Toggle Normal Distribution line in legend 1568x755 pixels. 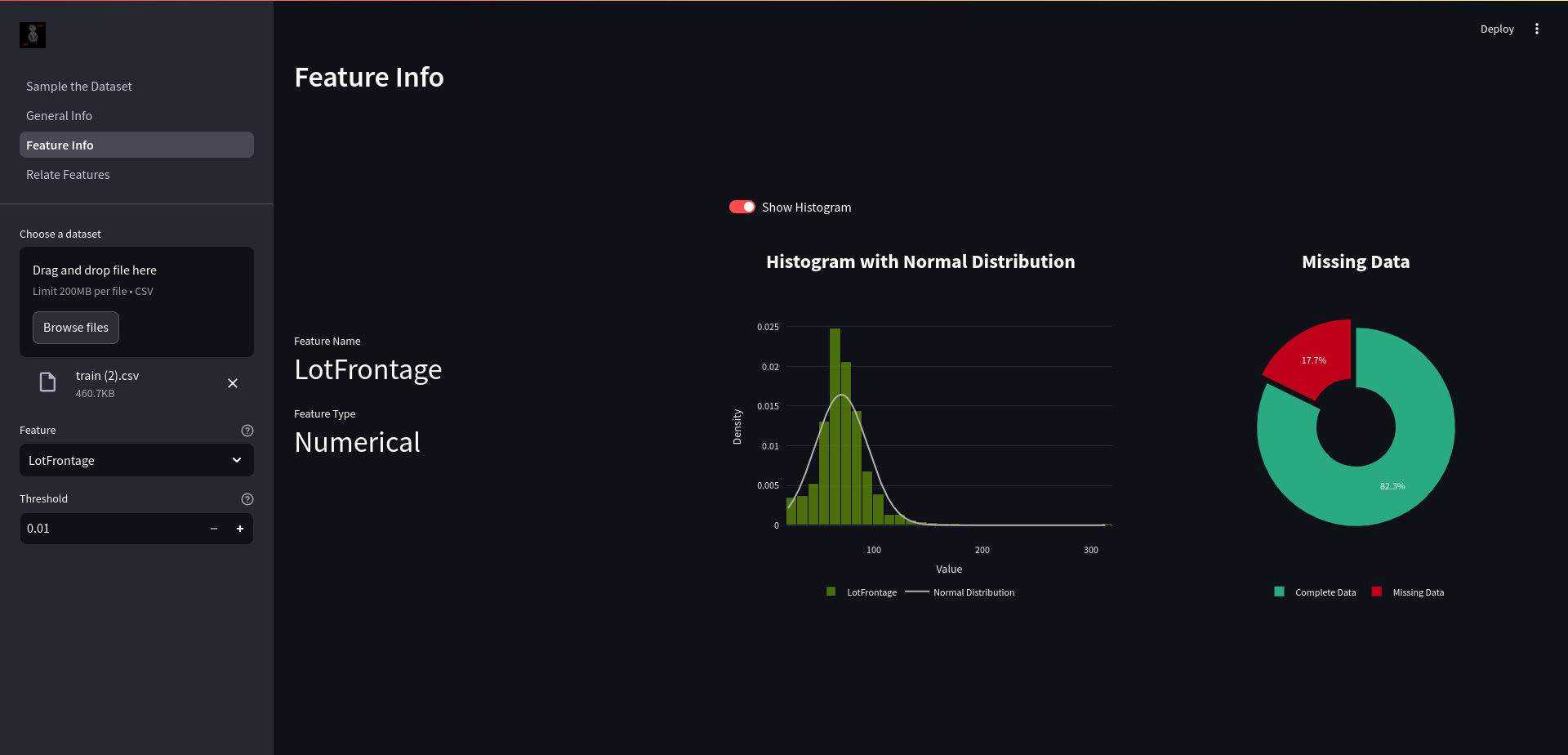tap(960, 592)
